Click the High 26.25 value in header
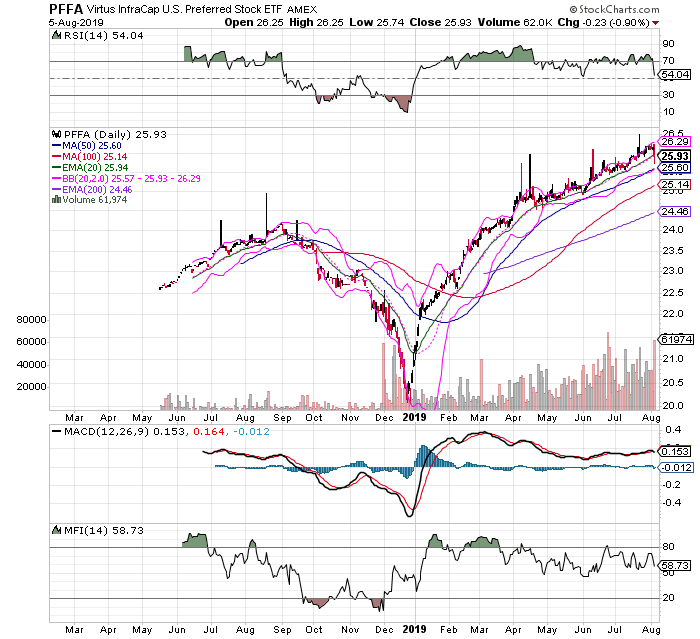The width and height of the screenshot is (700, 639). click(x=316, y=22)
